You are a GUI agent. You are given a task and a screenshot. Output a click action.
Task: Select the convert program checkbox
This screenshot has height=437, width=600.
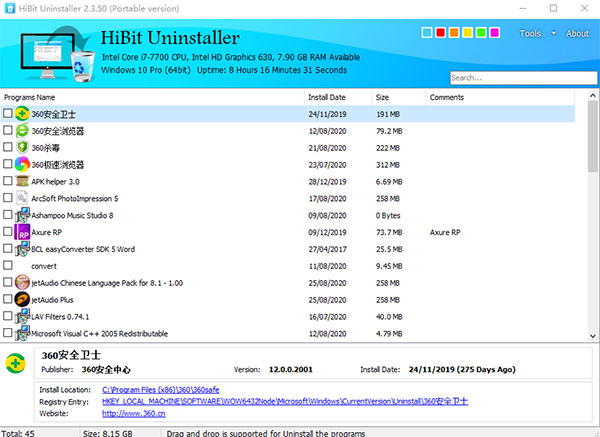[8, 265]
